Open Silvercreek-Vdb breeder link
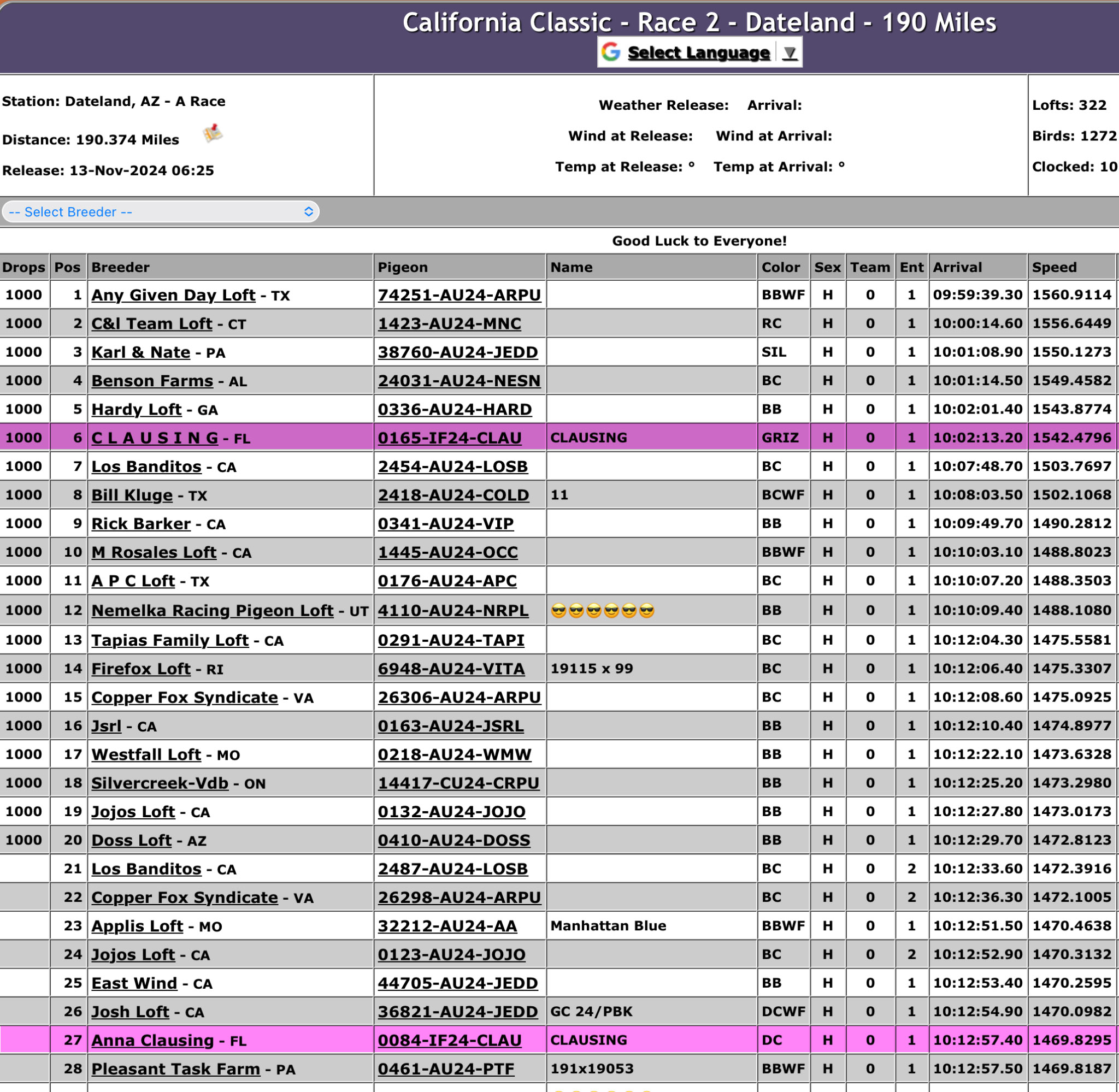The image size is (1119, 1092). click(160, 783)
